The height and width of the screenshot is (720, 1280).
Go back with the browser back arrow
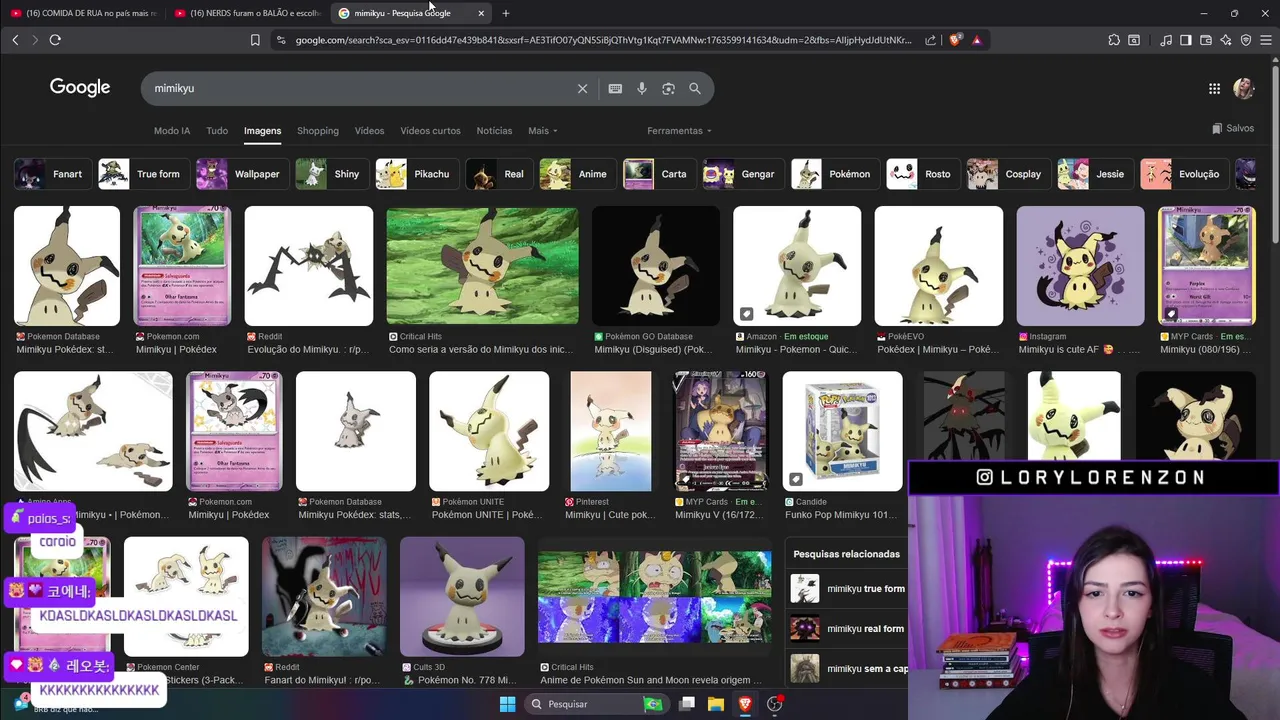(x=15, y=40)
